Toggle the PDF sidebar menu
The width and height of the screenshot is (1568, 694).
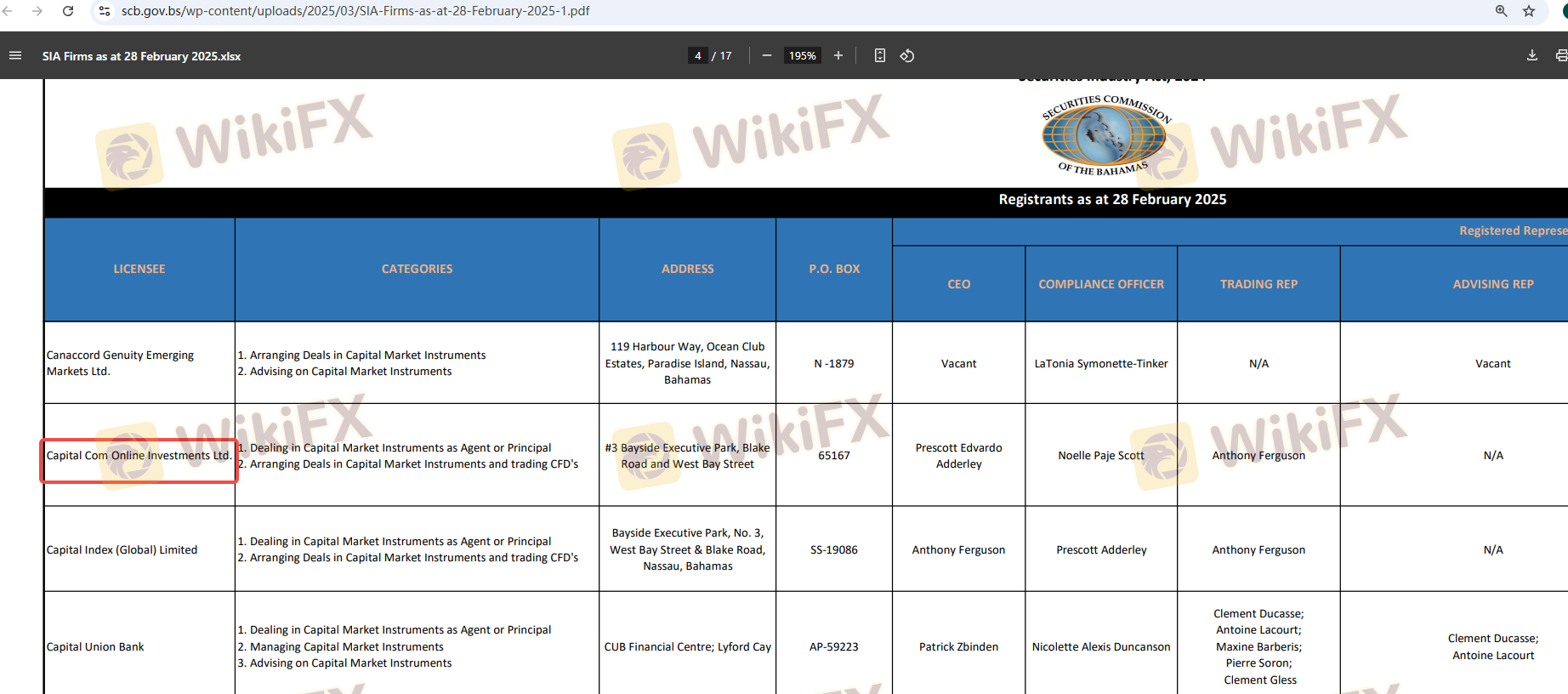coord(15,56)
